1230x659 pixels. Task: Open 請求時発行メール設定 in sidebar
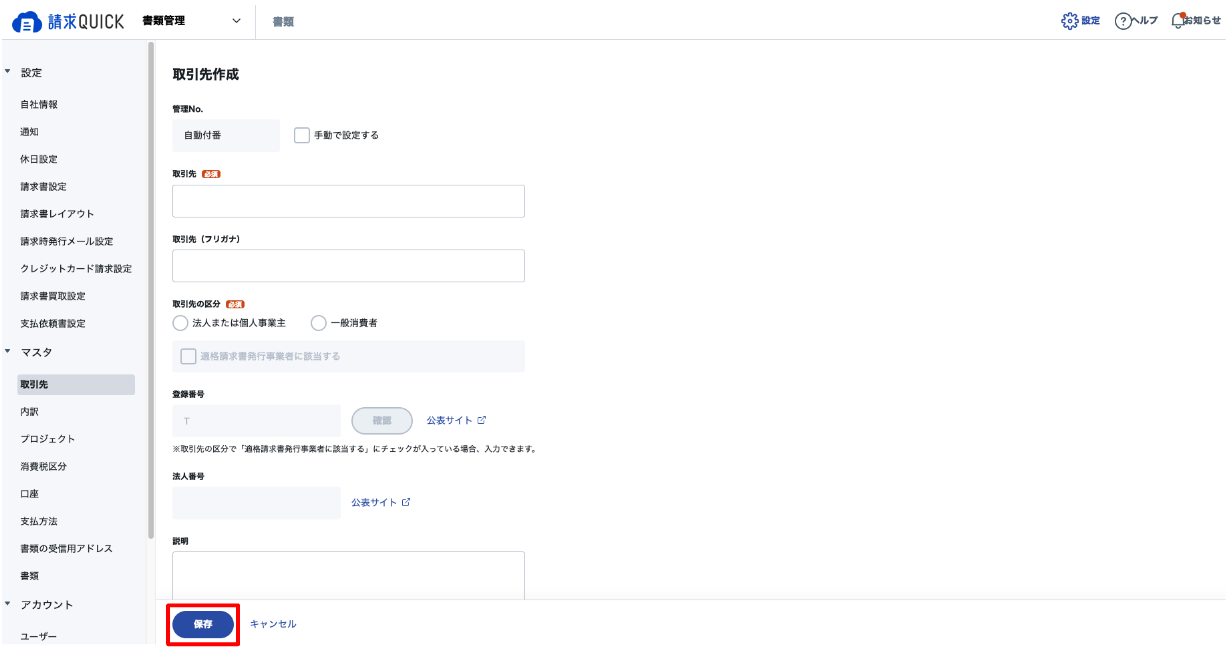point(67,241)
